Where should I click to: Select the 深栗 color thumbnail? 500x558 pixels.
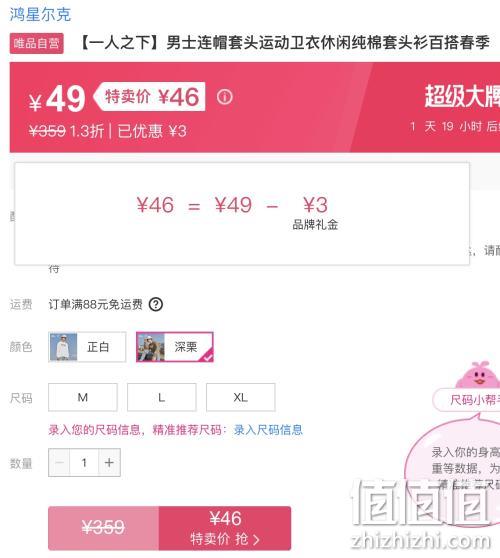coord(151,347)
